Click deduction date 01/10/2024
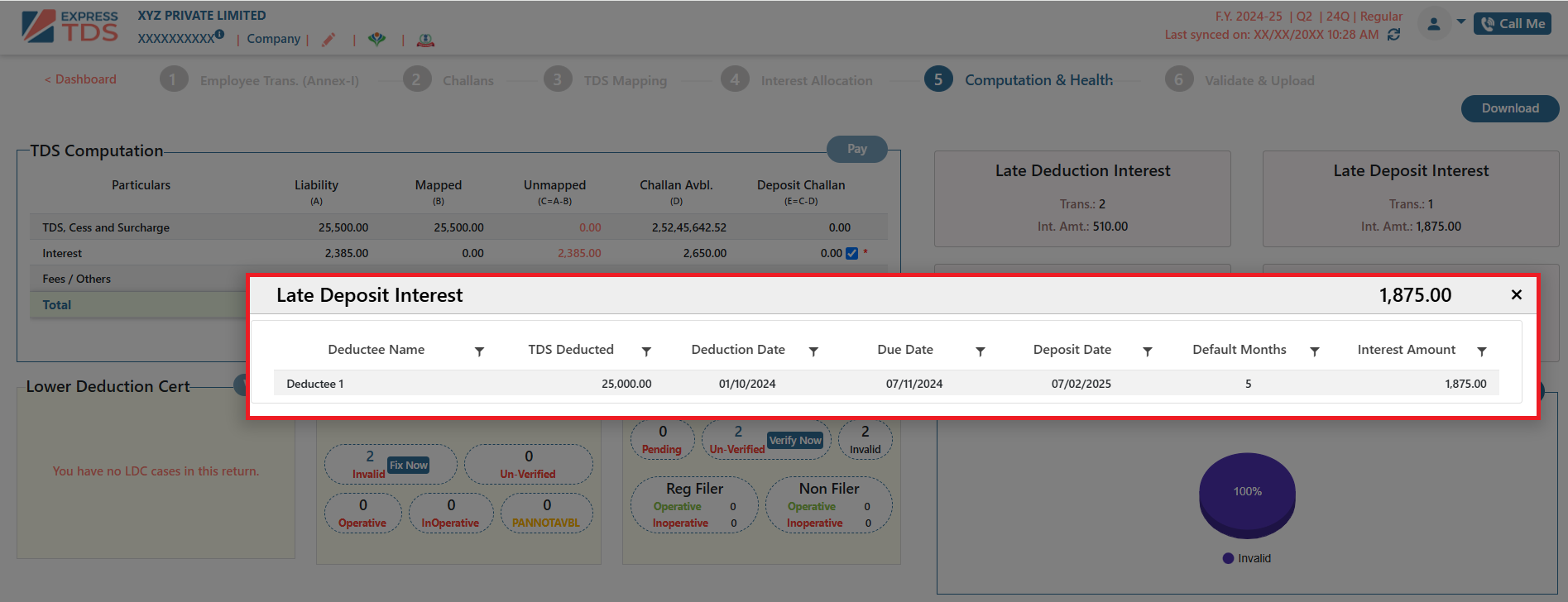This screenshot has width=1568, height=602. click(747, 384)
